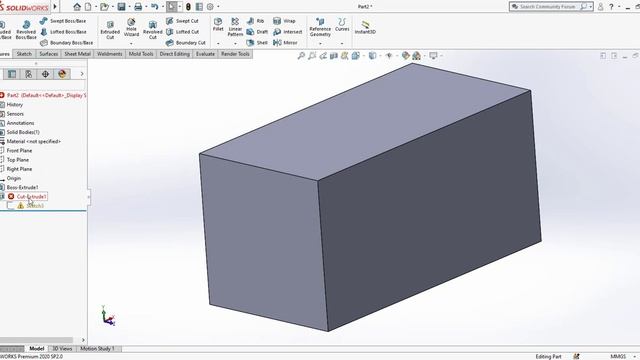Select the Mirror tool
This screenshot has height=360, width=640.
pos(285,43)
